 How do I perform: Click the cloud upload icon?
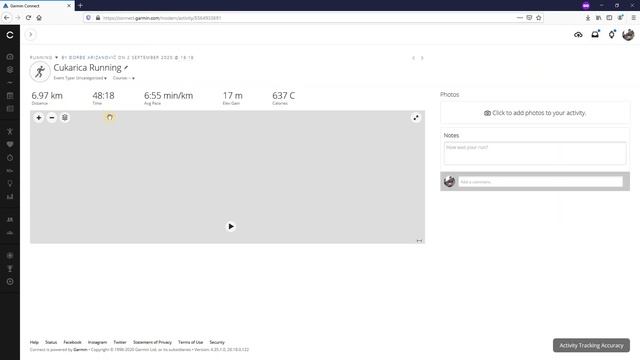(578, 35)
